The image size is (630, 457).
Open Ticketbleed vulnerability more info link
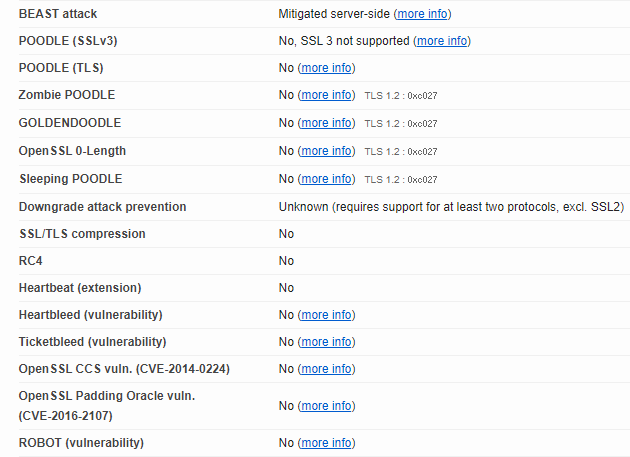pyautogui.click(x=326, y=342)
